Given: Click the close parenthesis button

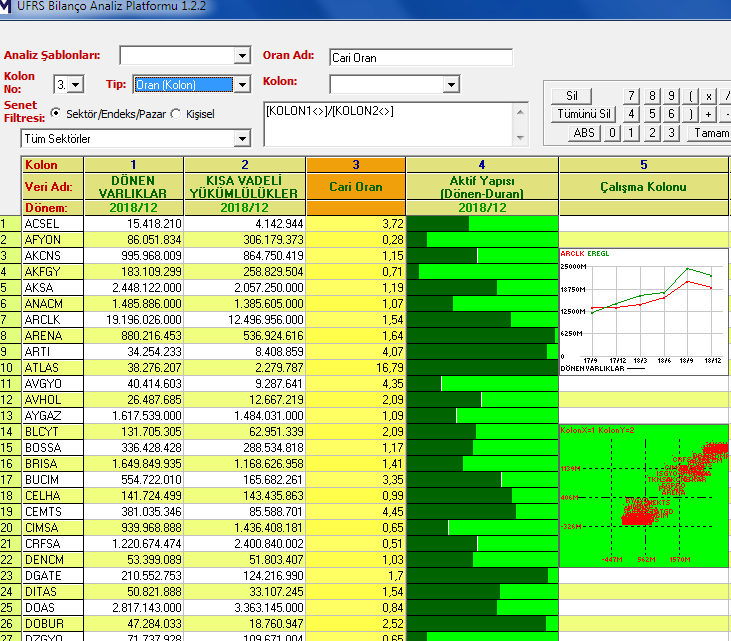Looking at the screenshot, I should (690, 114).
